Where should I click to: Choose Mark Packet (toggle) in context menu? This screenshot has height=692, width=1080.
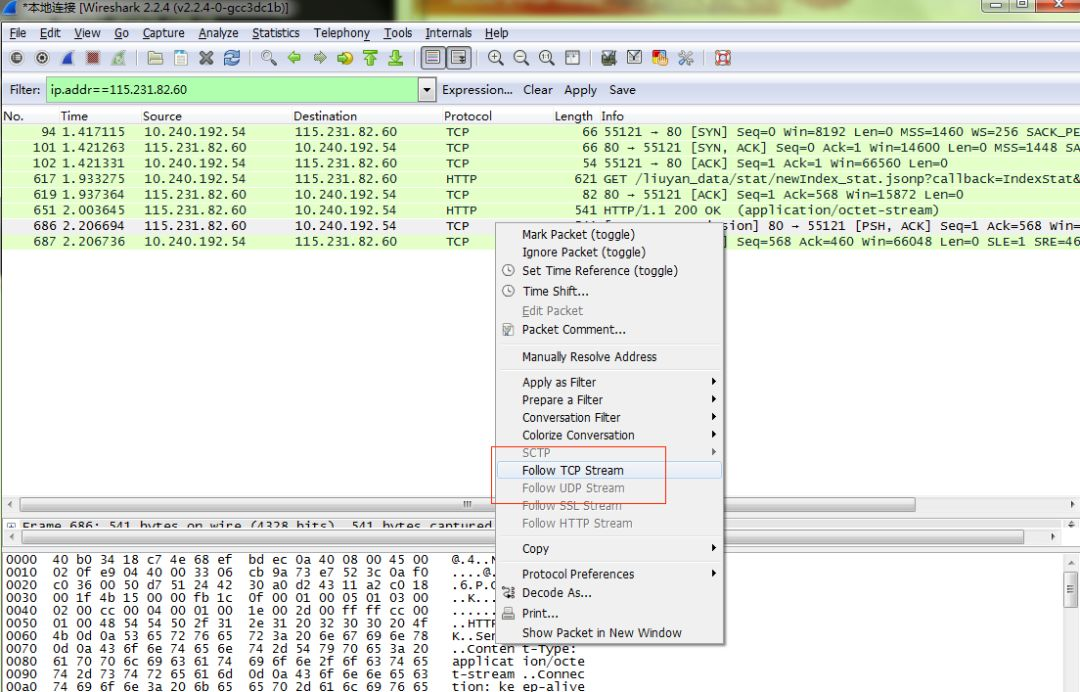pos(577,234)
